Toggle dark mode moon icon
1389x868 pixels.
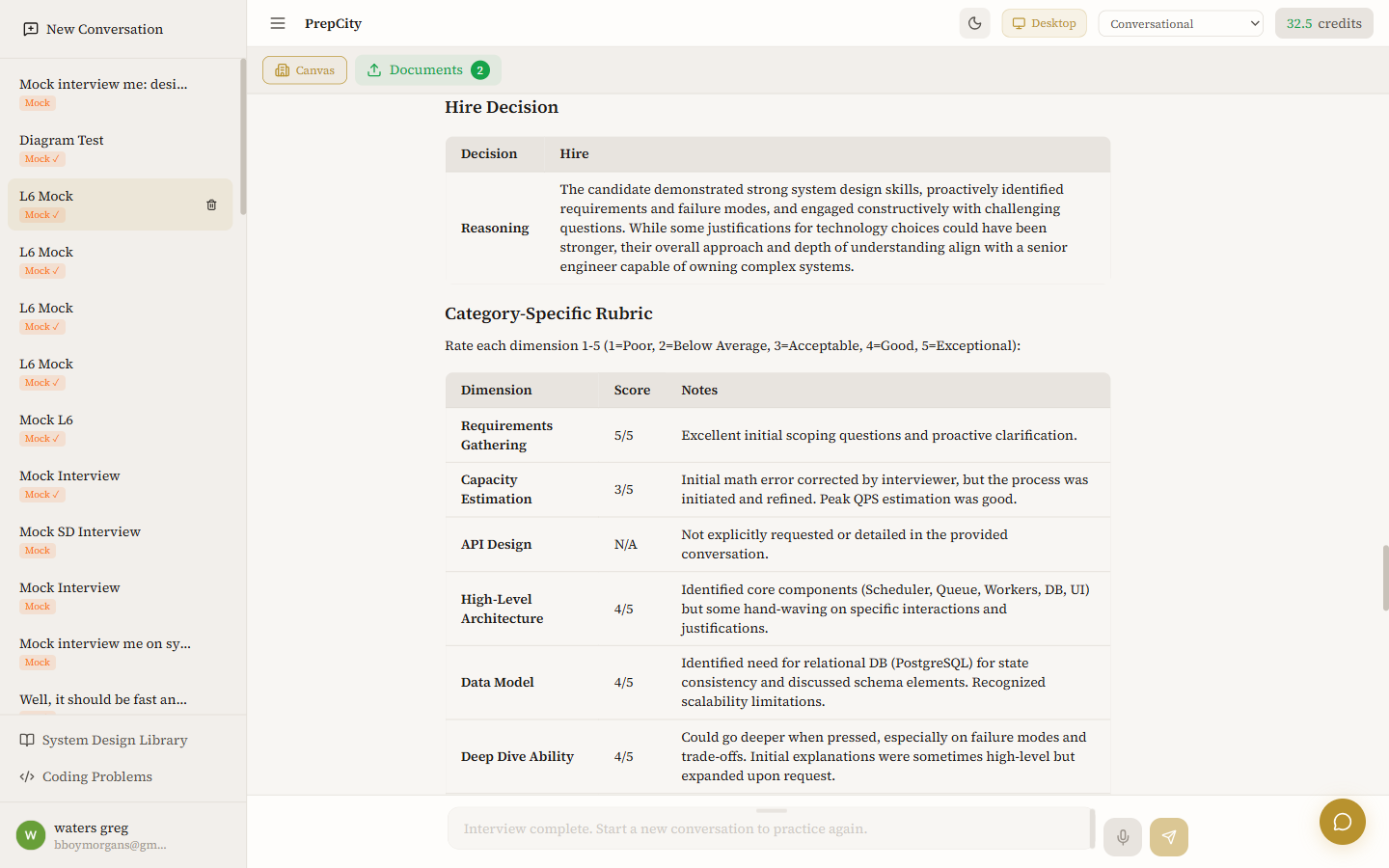click(x=975, y=23)
